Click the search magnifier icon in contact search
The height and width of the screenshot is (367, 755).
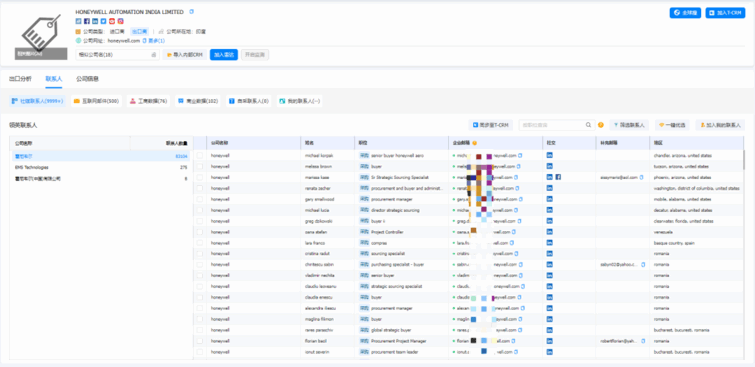(588, 125)
